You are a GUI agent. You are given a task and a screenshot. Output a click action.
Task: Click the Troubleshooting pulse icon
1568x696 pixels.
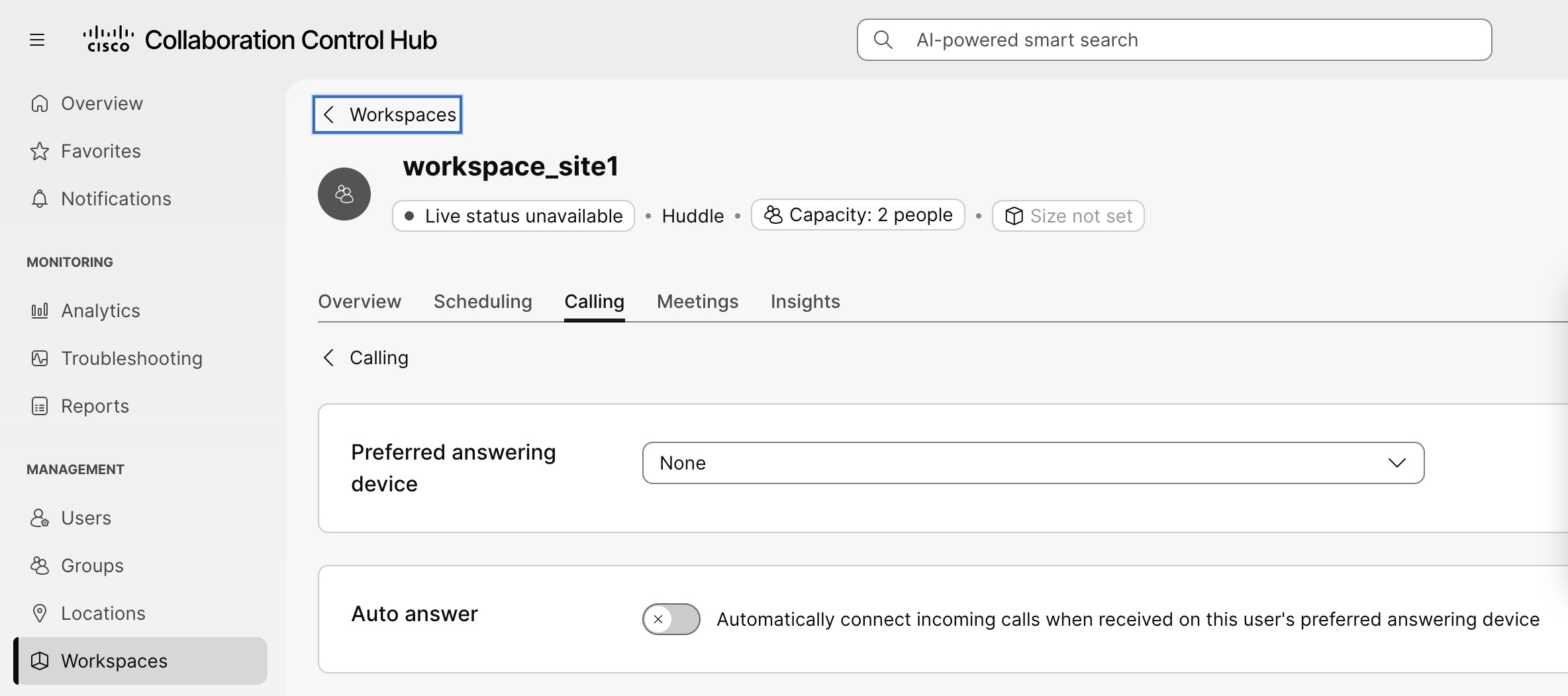(40, 358)
